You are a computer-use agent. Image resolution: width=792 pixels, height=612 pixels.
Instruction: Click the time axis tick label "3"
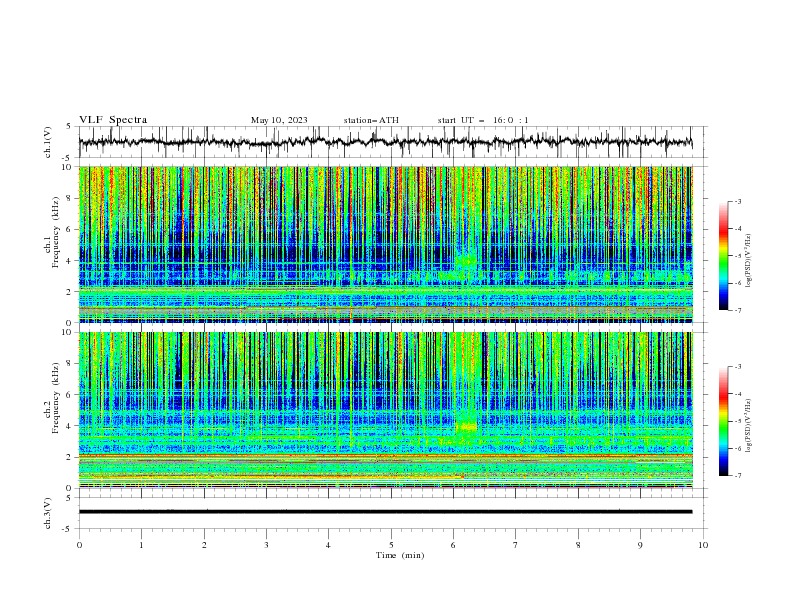[266, 545]
